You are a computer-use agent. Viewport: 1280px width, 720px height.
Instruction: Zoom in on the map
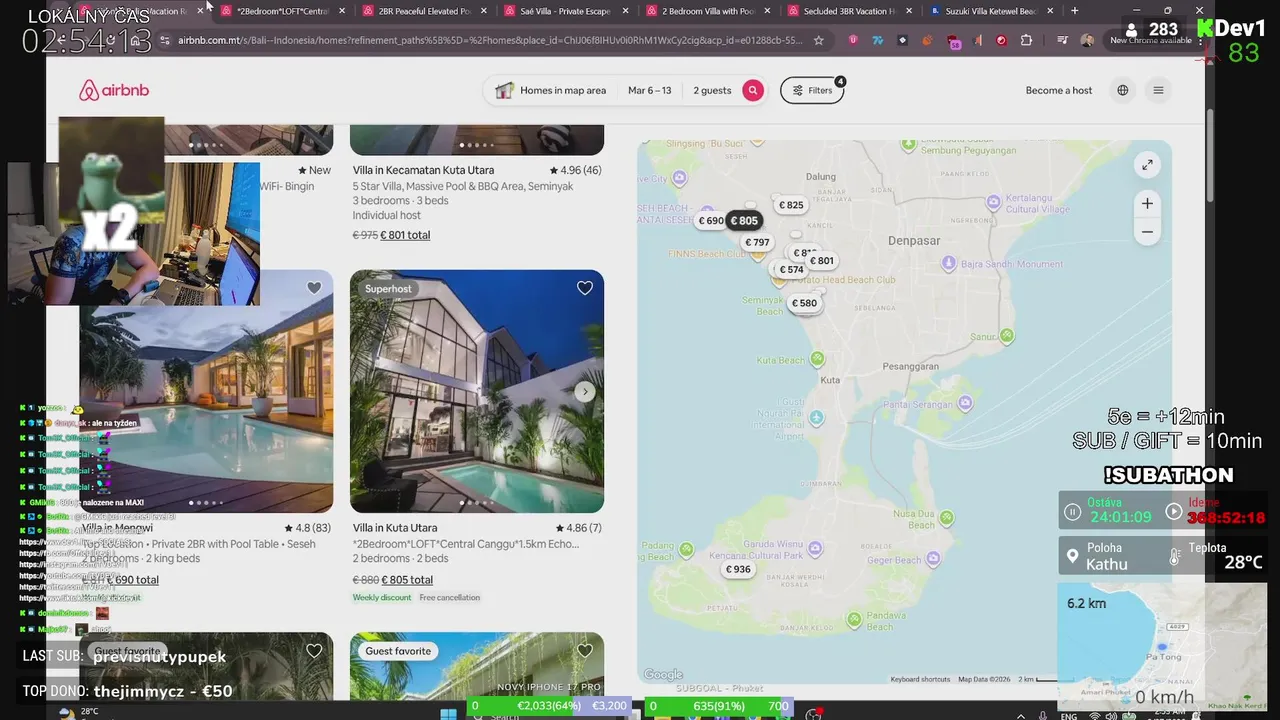[x=1147, y=203]
